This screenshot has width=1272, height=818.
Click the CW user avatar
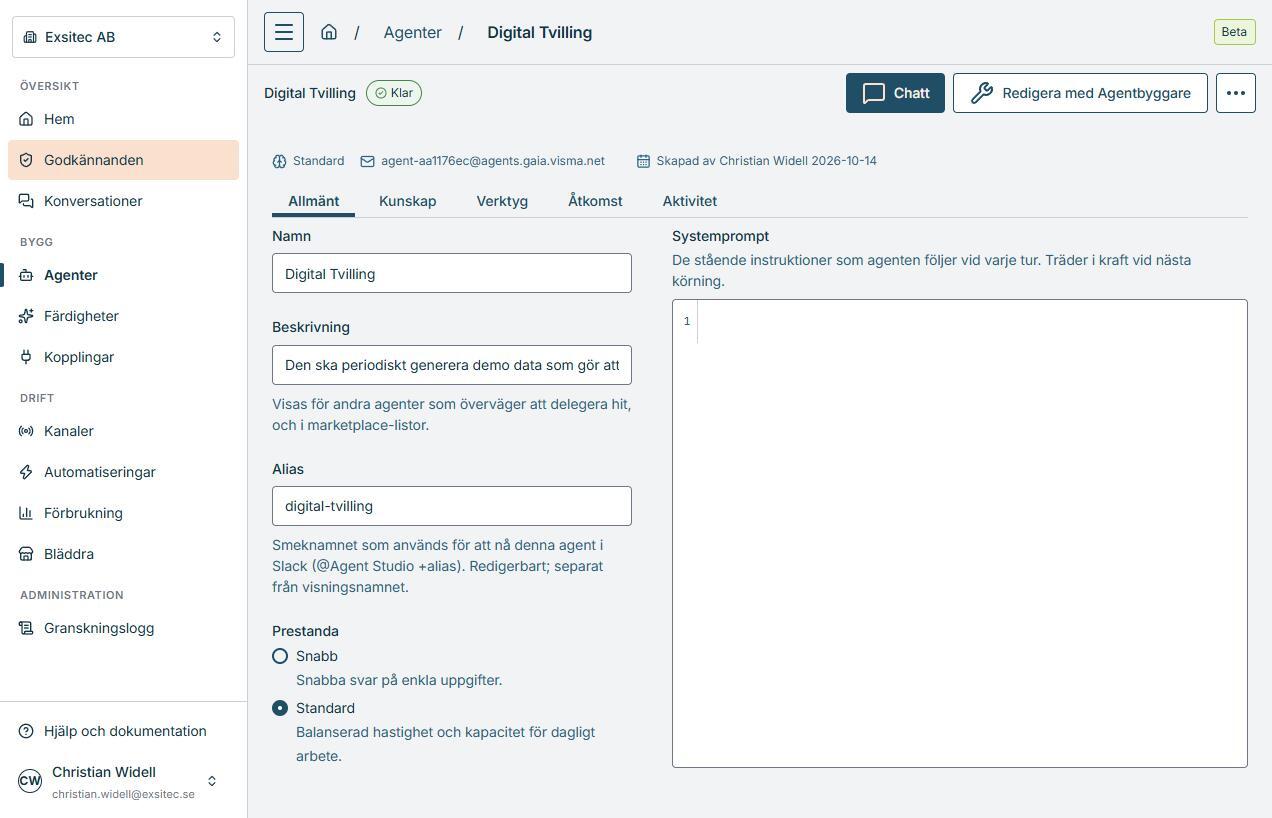click(x=30, y=781)
